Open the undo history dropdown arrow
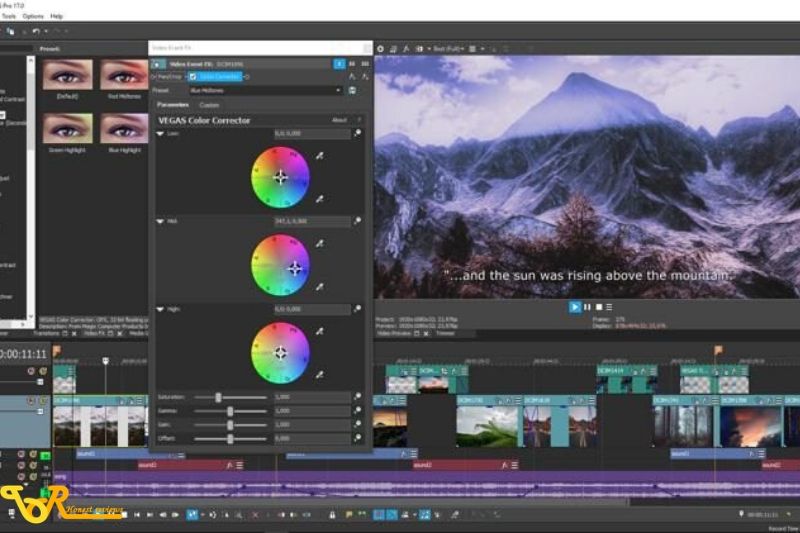800x533 pixels. (46, 31)
